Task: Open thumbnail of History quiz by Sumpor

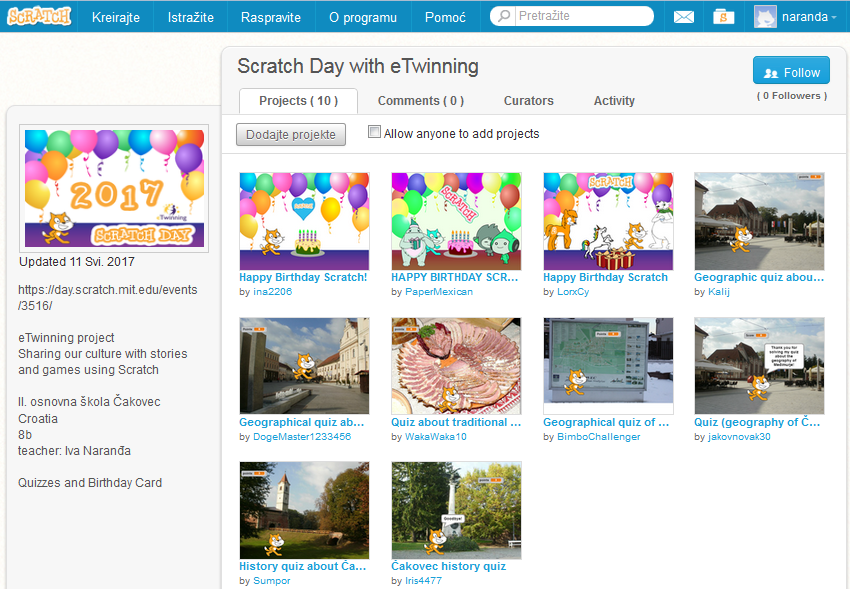Action: (x=304, y=510)
